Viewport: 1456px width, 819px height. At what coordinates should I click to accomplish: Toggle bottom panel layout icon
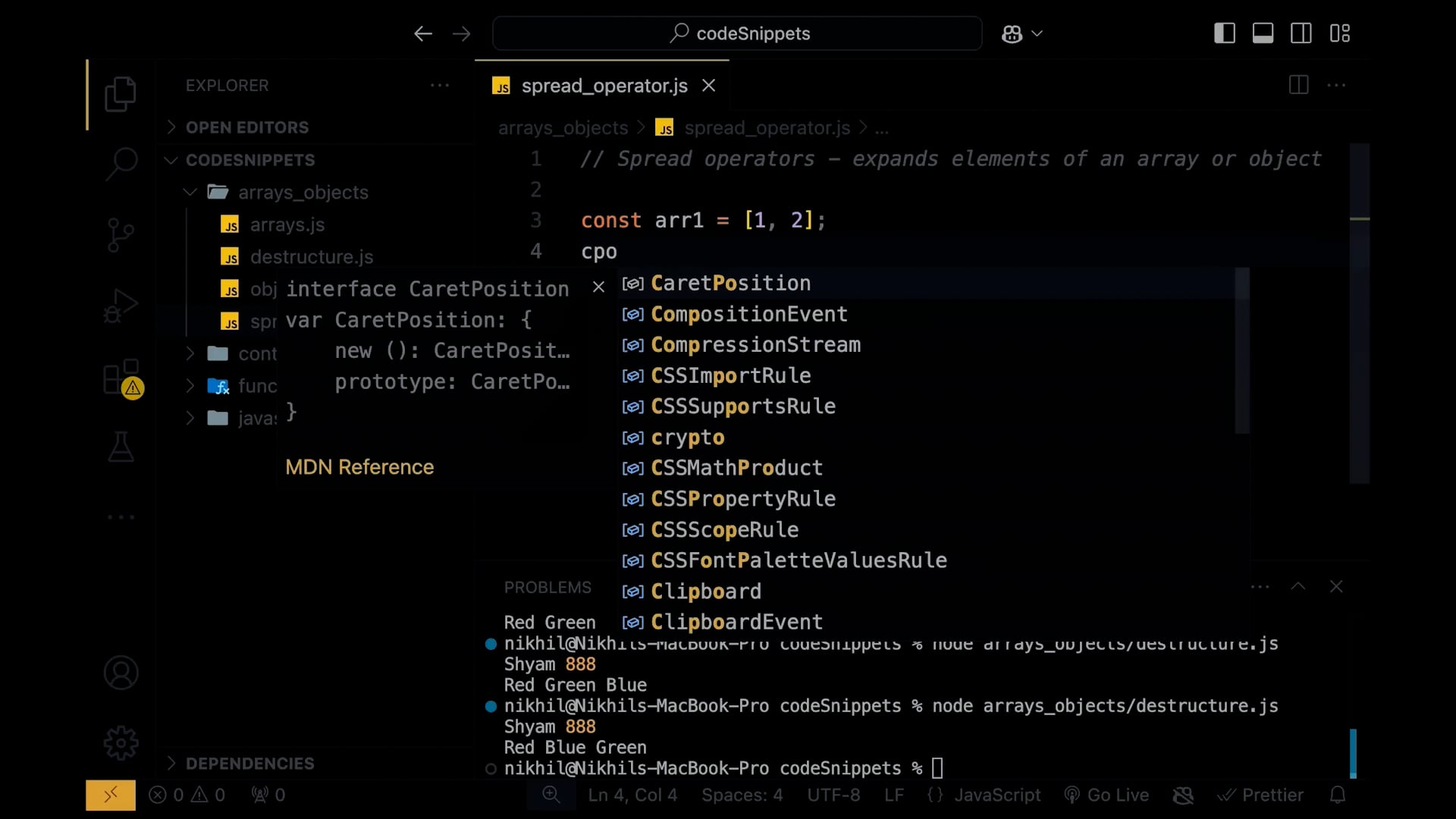(1263, 33)
